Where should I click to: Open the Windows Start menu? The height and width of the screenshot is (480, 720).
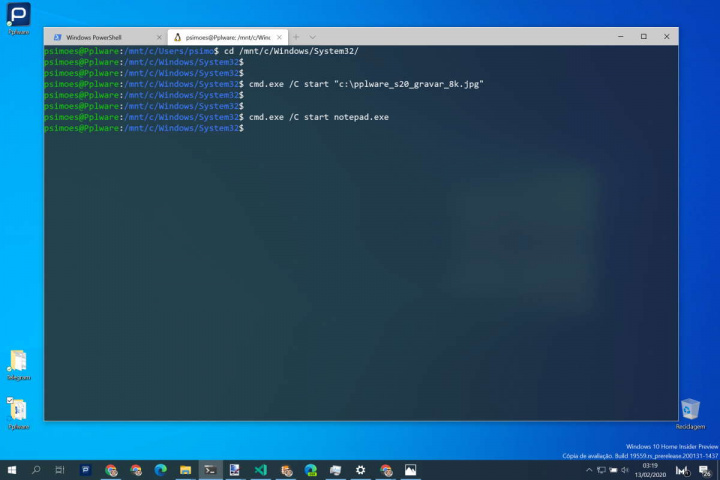[x=12, y=470]
